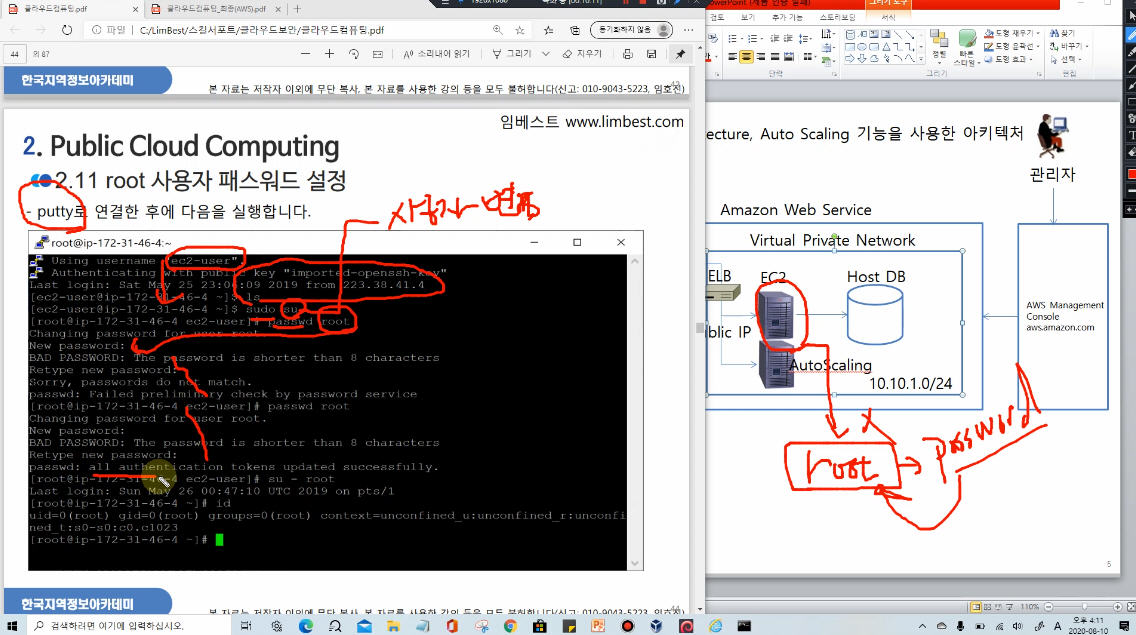Select the triangle shape in shapes gallery

887,46
